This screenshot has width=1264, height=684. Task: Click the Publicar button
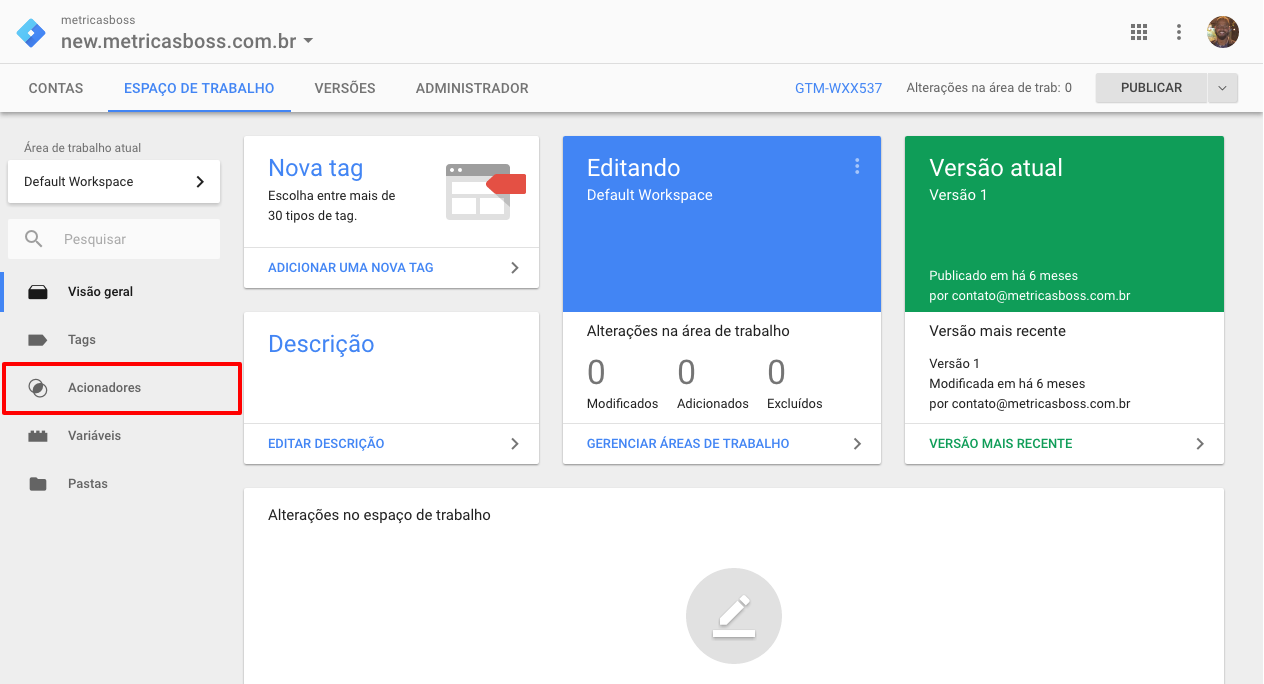(1151, 88)
